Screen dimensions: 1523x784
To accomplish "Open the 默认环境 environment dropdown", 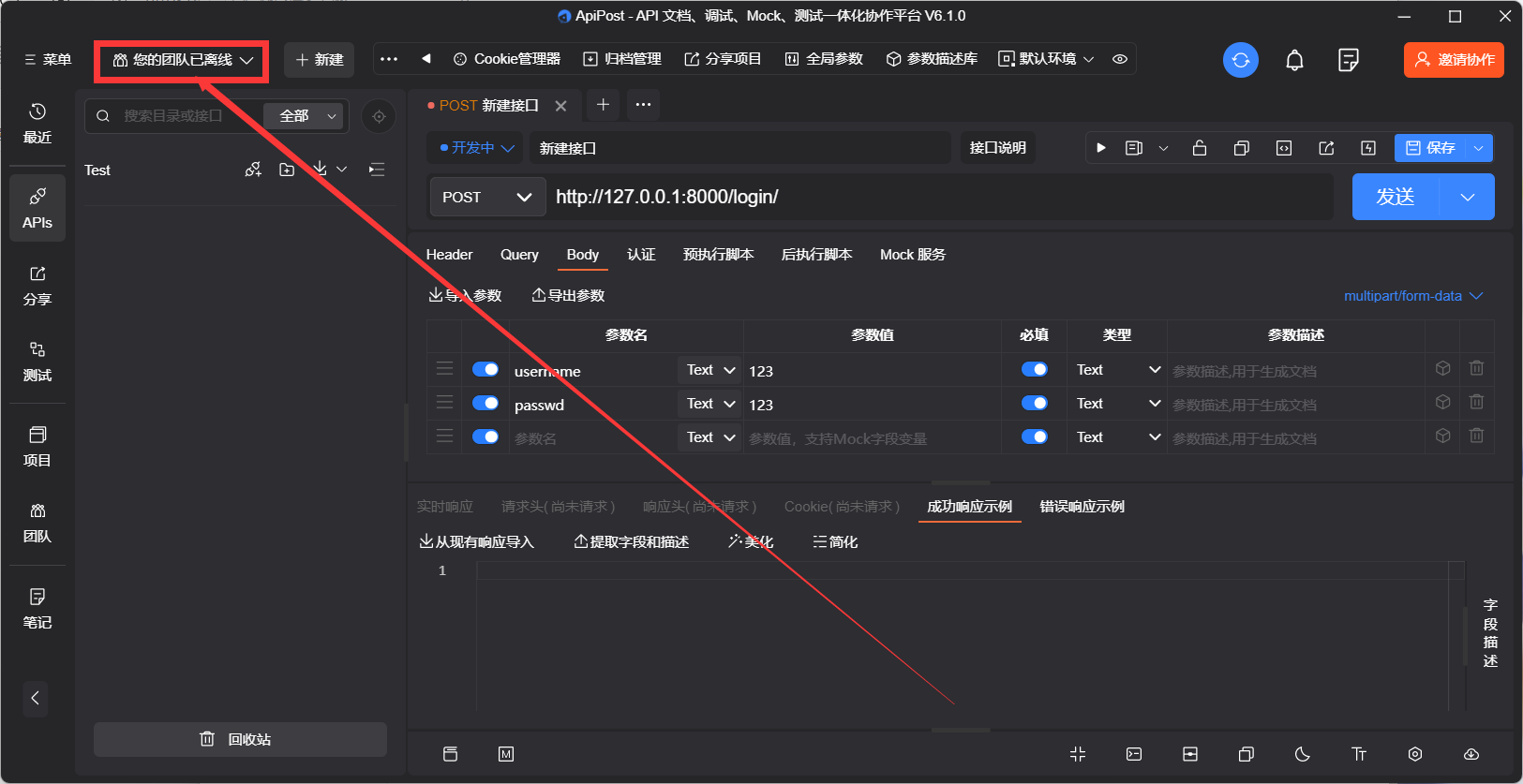I will tap(1046, 59).
